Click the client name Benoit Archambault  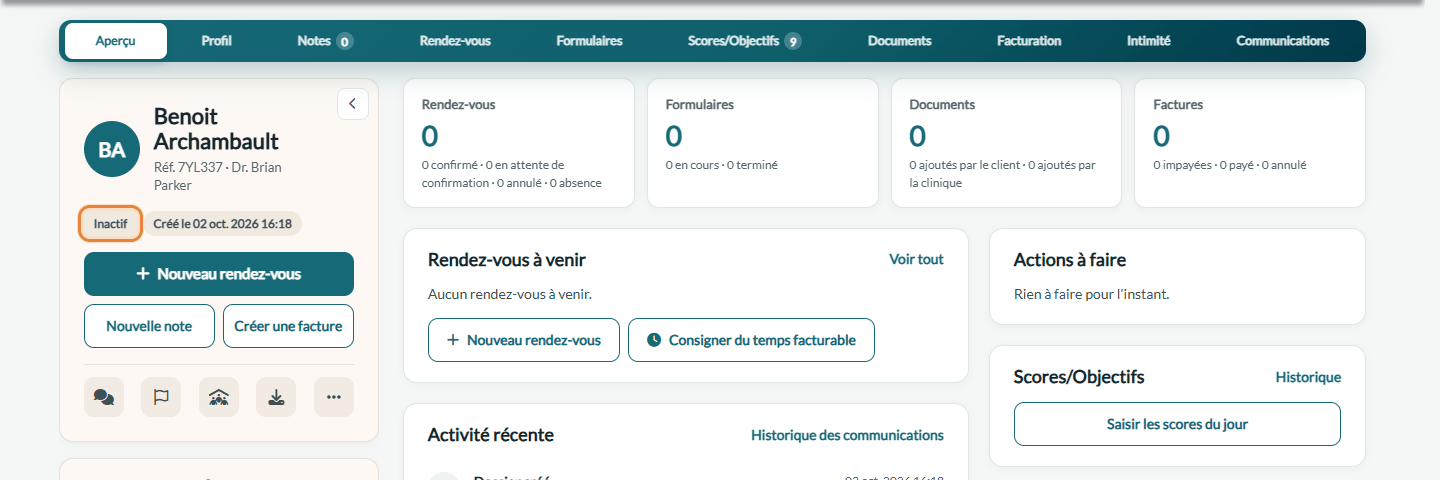216,129
